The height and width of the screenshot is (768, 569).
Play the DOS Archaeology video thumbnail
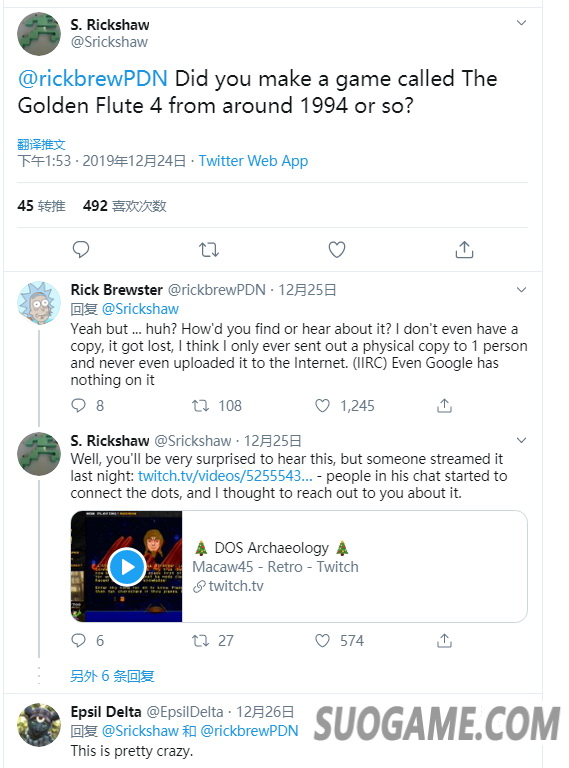click(x=127, y=567)
